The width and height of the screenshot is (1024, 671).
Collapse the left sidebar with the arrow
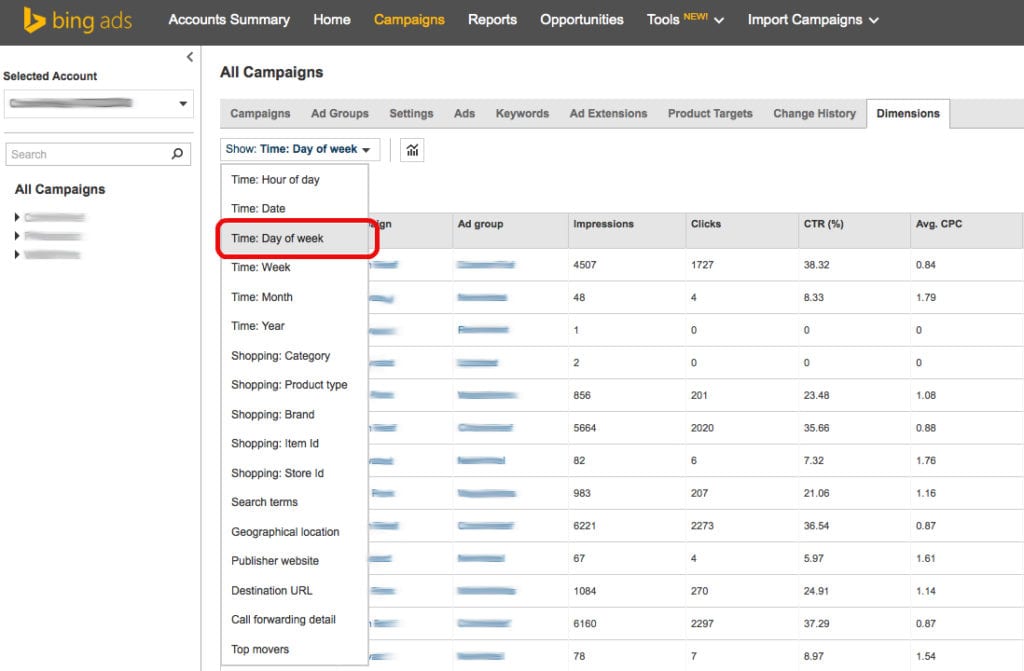tap(189, 57)
